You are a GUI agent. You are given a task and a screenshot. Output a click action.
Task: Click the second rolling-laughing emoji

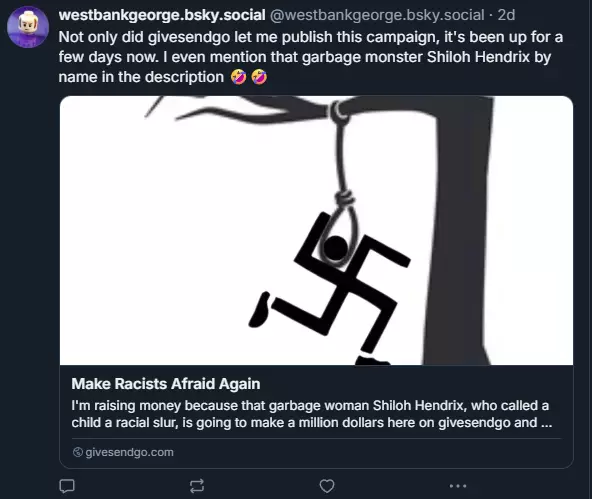coord(259,77)
